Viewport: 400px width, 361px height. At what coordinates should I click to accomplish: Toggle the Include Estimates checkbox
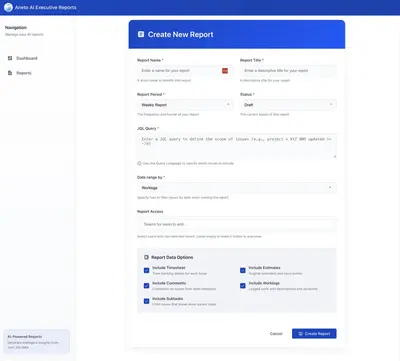click(243, 270)
